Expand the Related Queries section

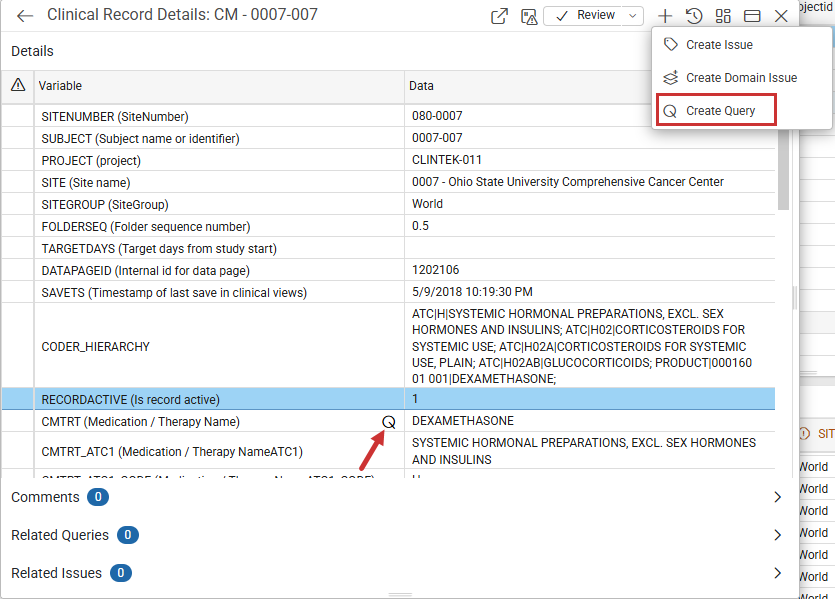click(x=777, y=535)
